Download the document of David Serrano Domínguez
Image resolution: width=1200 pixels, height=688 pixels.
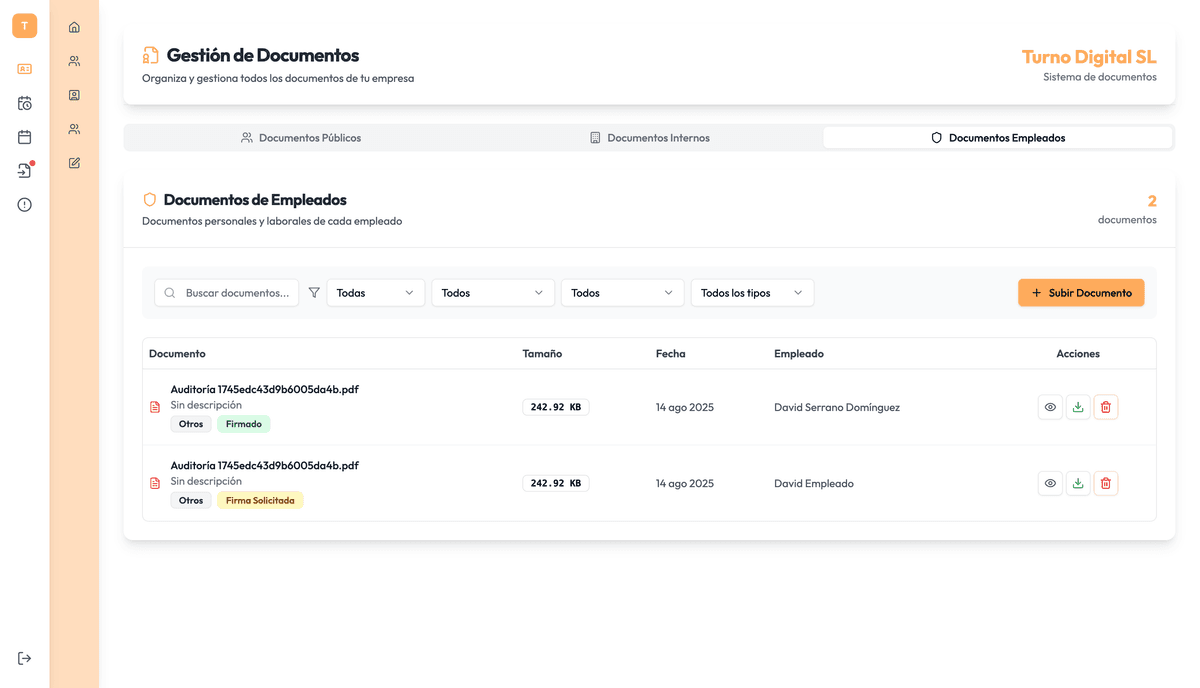(1078, 407)
